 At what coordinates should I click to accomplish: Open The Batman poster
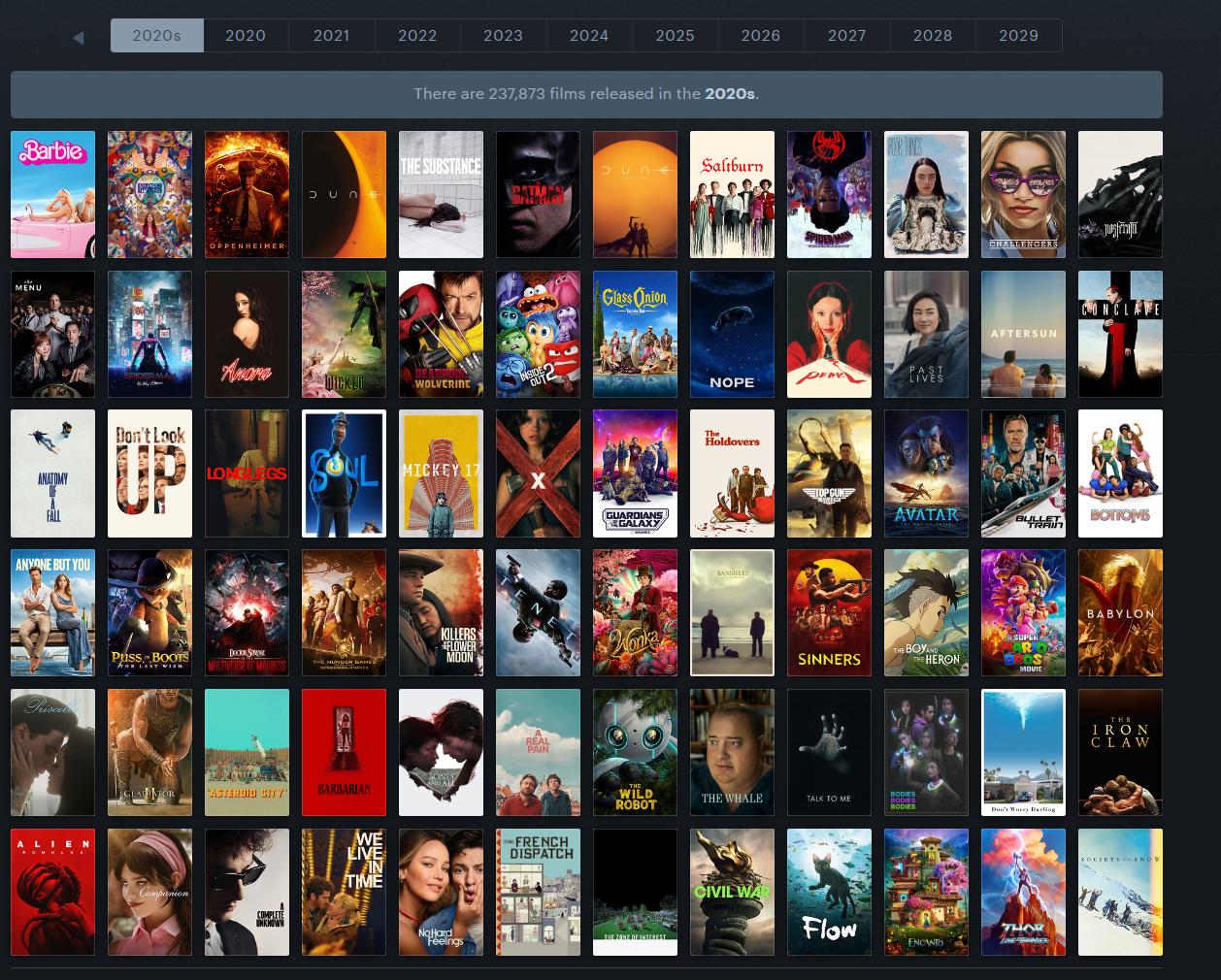point(539,195)
